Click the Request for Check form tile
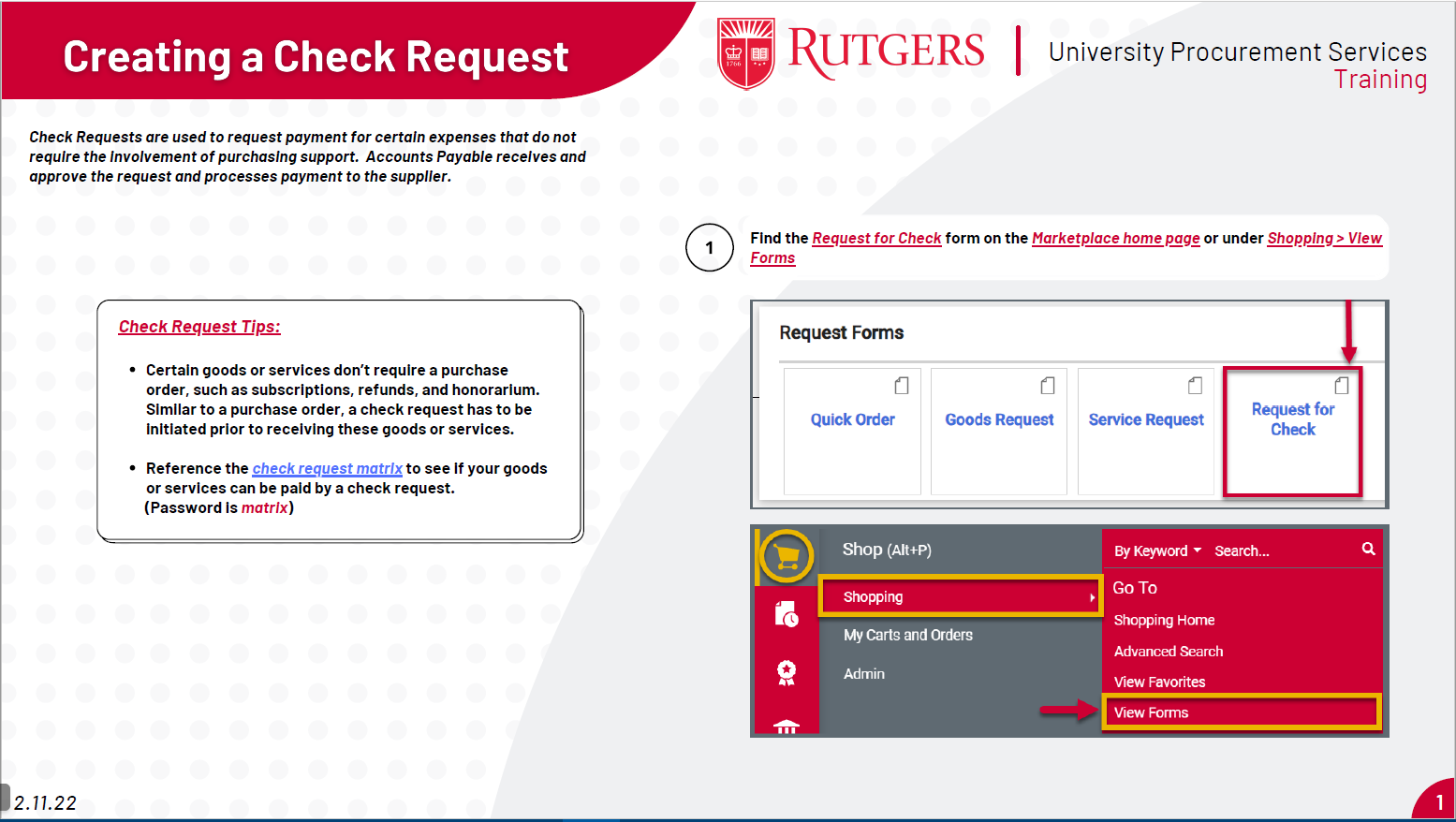Screen dimensions: 1456x822 click(x=1292, y=431)
